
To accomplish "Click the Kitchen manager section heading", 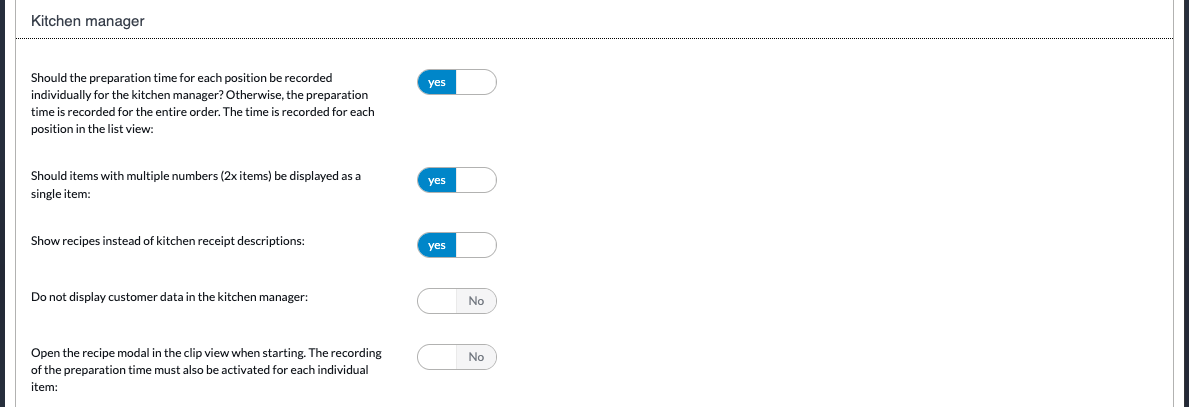I will pos(88,21).
